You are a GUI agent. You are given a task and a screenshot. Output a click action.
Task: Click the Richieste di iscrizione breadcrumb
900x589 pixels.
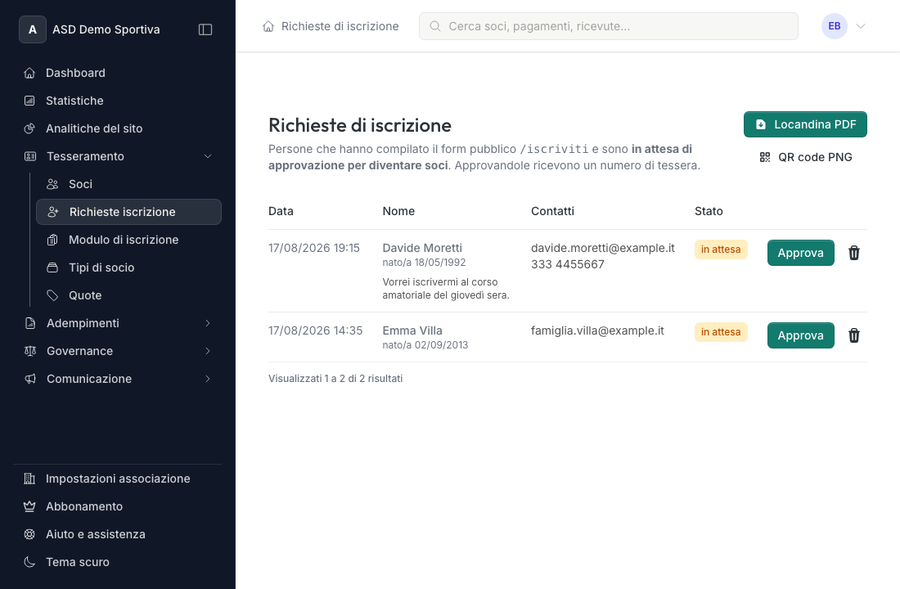coord(340,26)
